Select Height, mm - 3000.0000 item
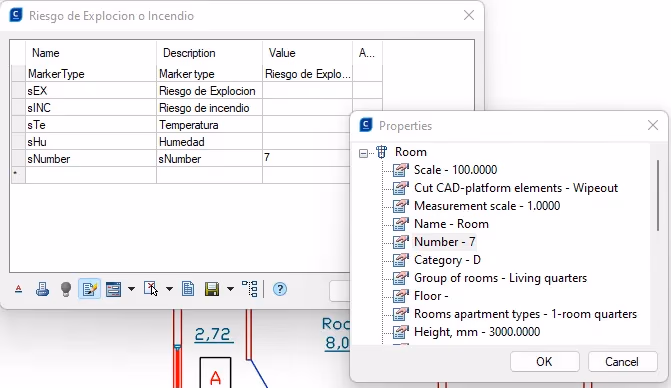671x388 pixels. [x=477, y=332]
